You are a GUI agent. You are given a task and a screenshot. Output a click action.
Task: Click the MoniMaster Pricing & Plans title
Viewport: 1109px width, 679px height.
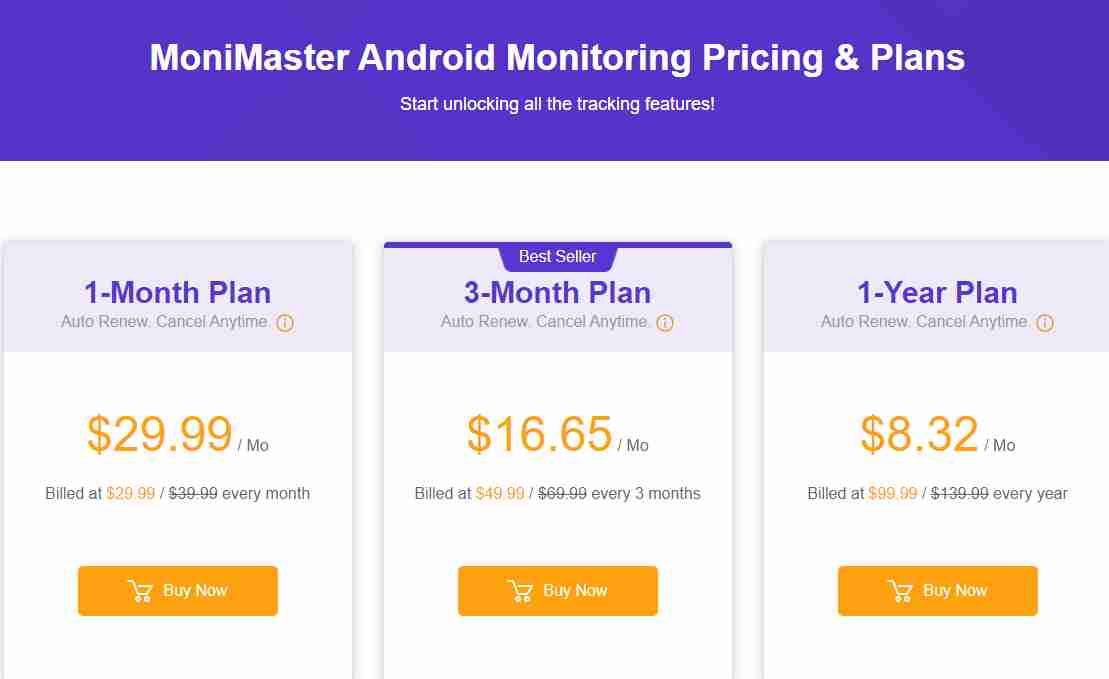pyautogui.click(x=557, y=58)
